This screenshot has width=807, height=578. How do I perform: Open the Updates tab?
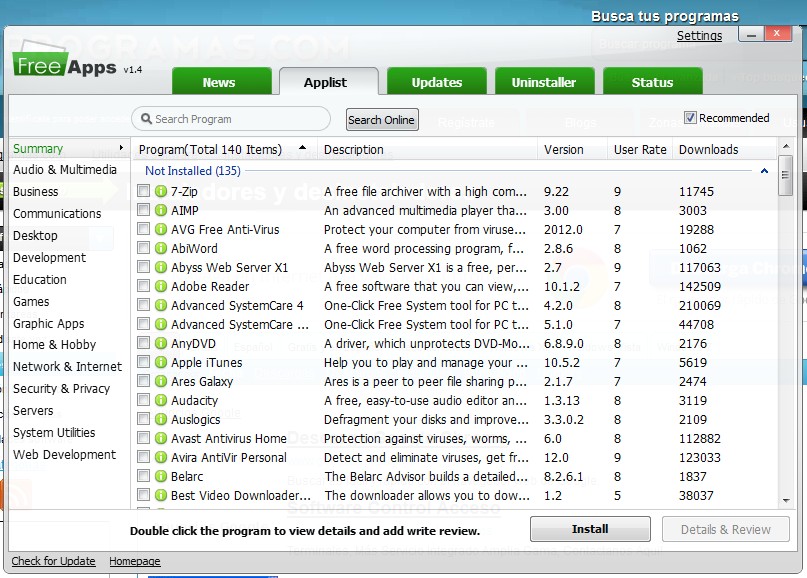[437, 81]
